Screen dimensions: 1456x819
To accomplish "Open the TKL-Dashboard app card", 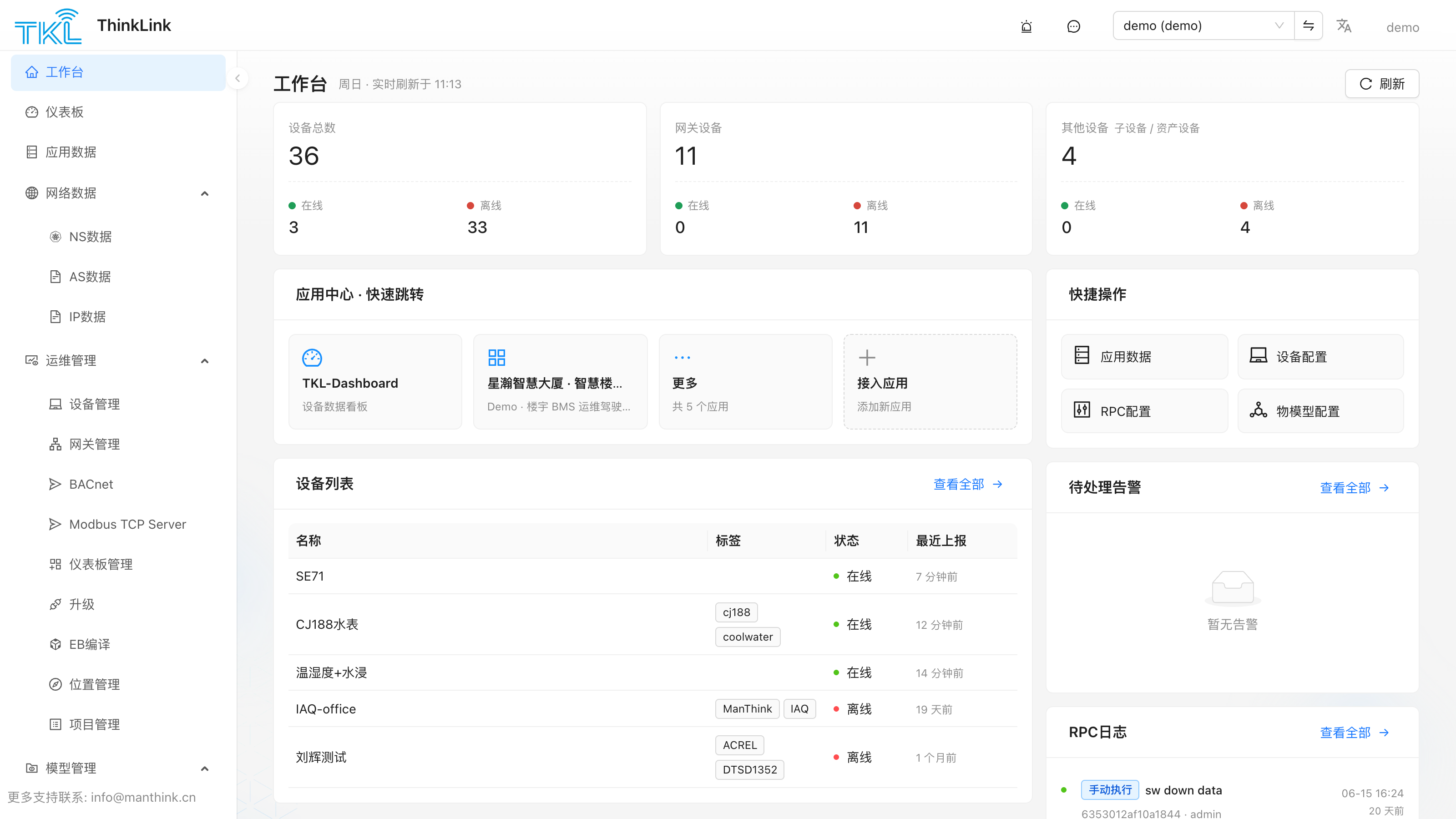I will [375, 382].
